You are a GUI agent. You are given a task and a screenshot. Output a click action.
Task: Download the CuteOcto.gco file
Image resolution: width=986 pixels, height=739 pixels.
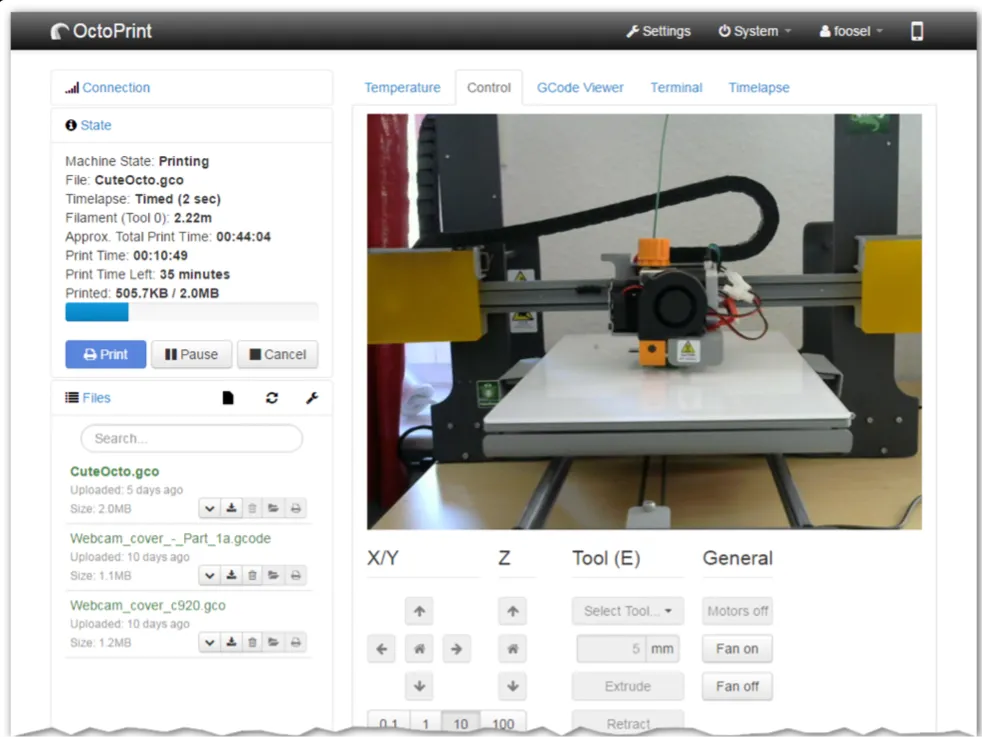(231, 508)
